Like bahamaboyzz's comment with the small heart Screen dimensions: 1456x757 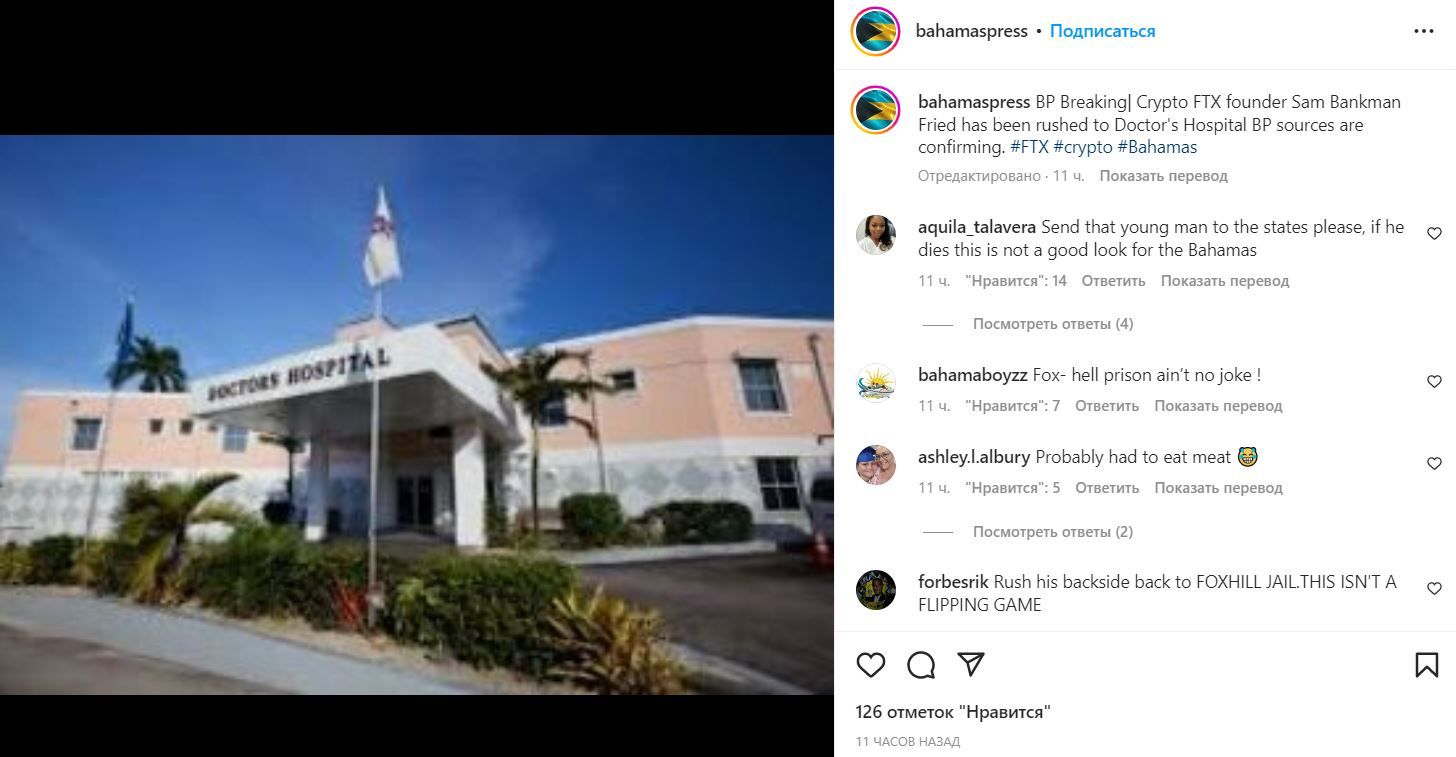1434,382
